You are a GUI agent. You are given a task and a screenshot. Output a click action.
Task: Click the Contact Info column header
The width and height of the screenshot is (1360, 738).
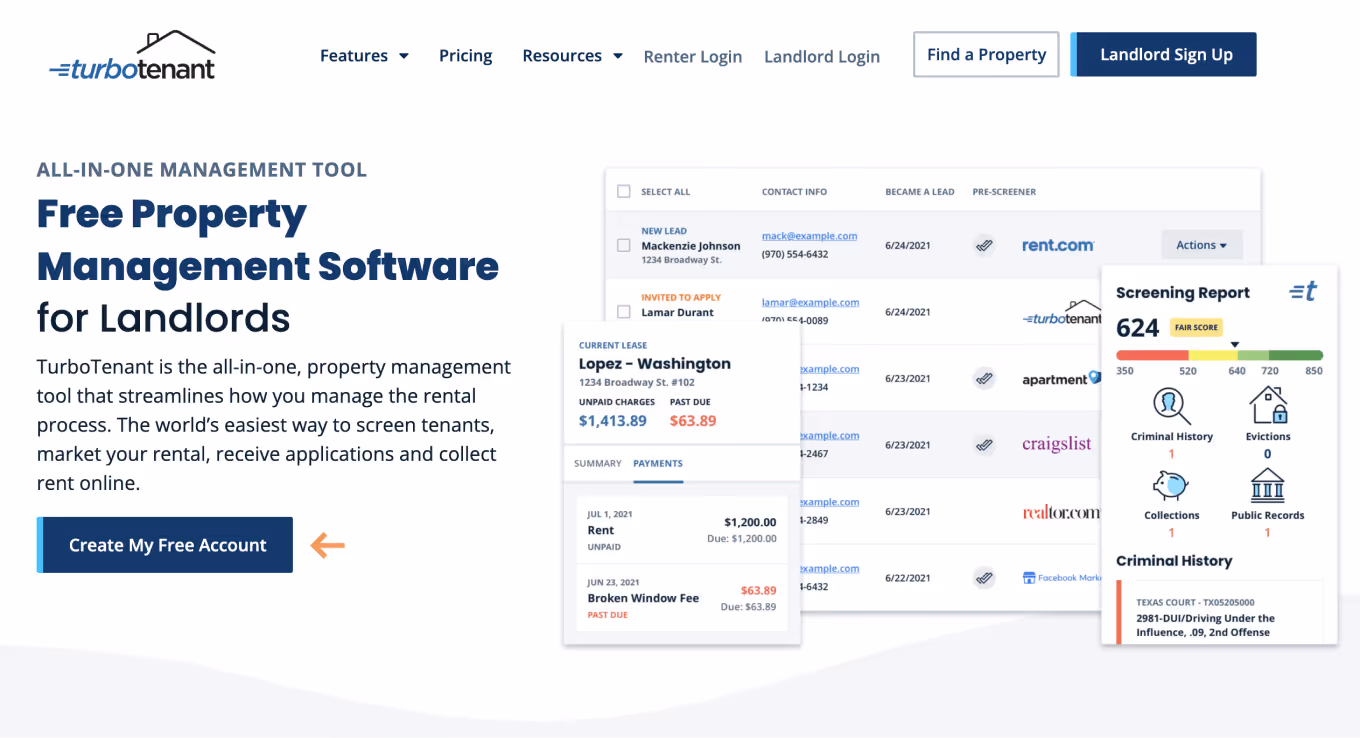click(794, 191)
